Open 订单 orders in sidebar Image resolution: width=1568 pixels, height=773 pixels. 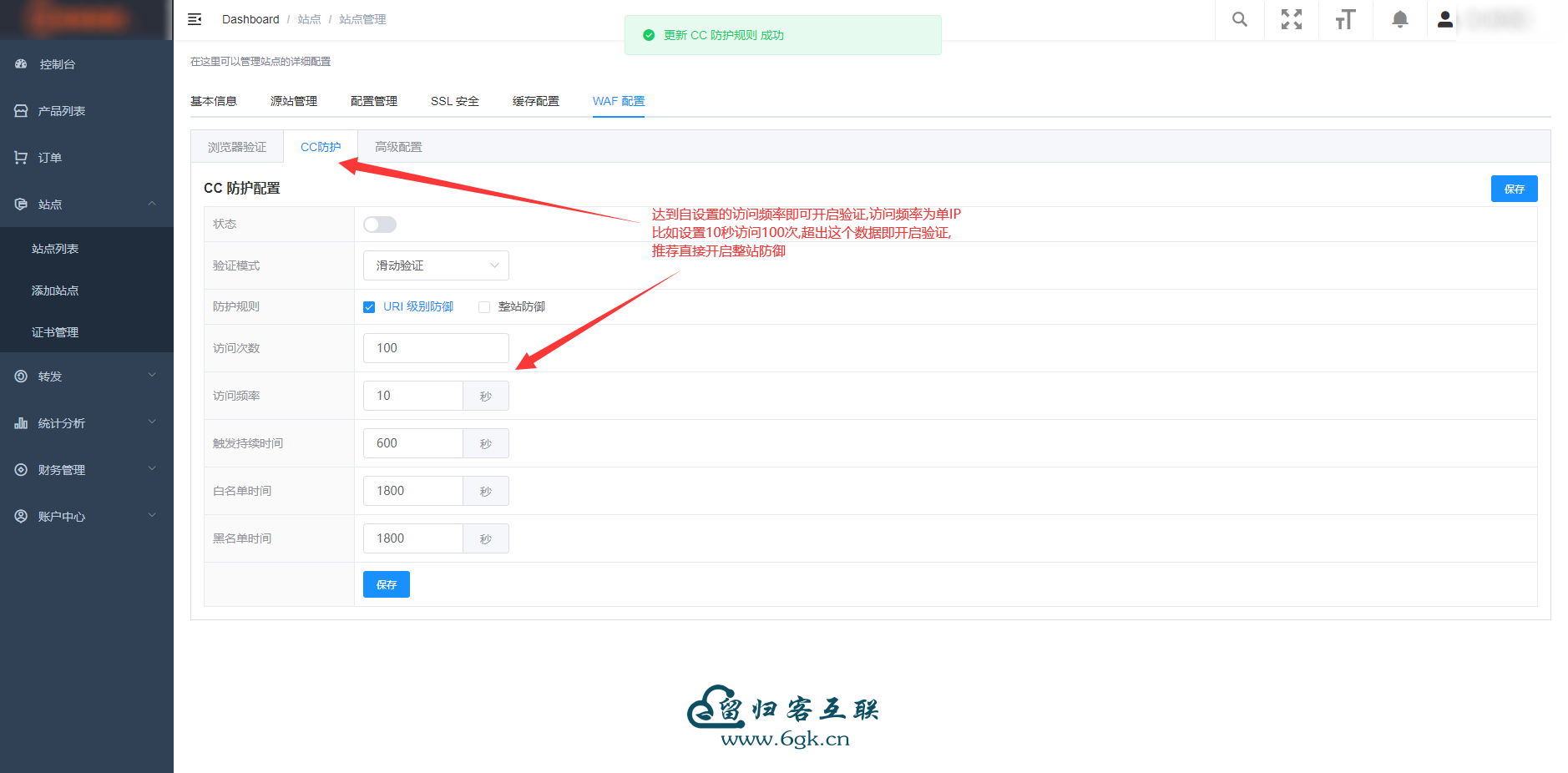tap(50, 158)
